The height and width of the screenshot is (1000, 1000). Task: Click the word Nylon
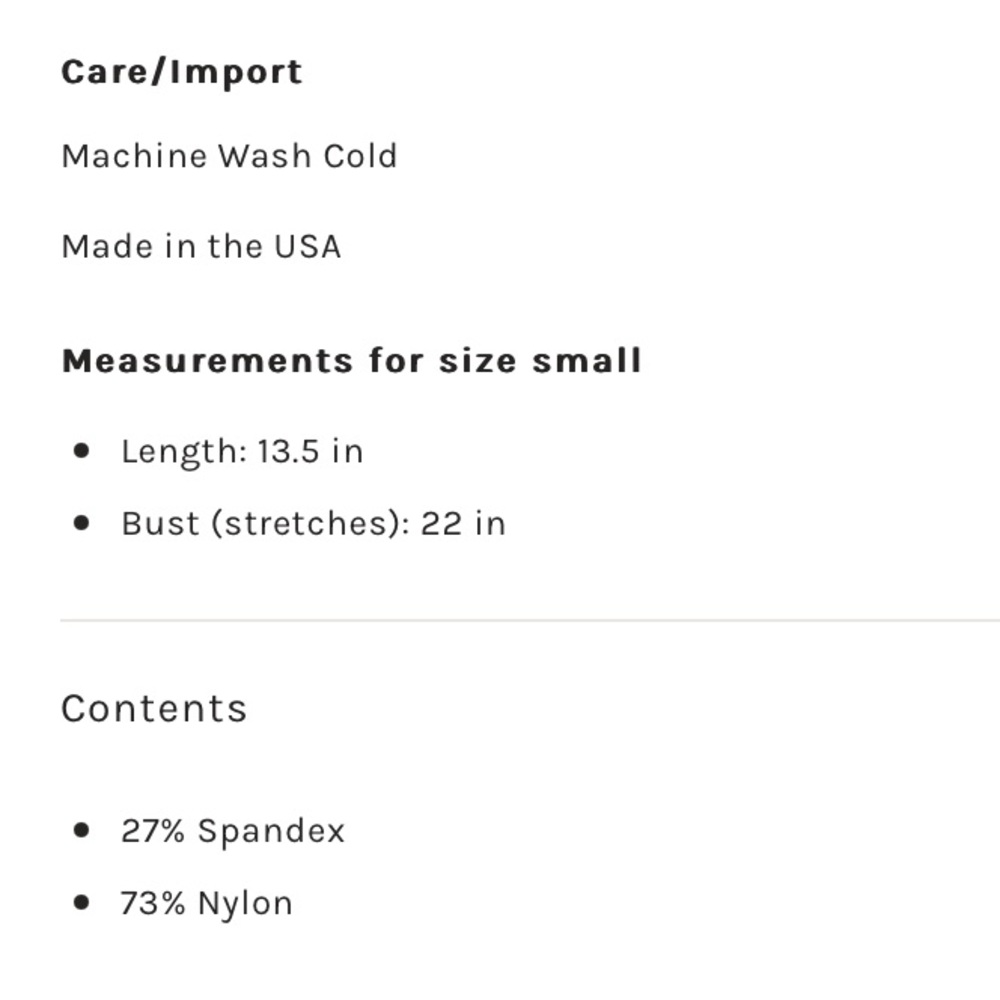[x=245, y=904]
